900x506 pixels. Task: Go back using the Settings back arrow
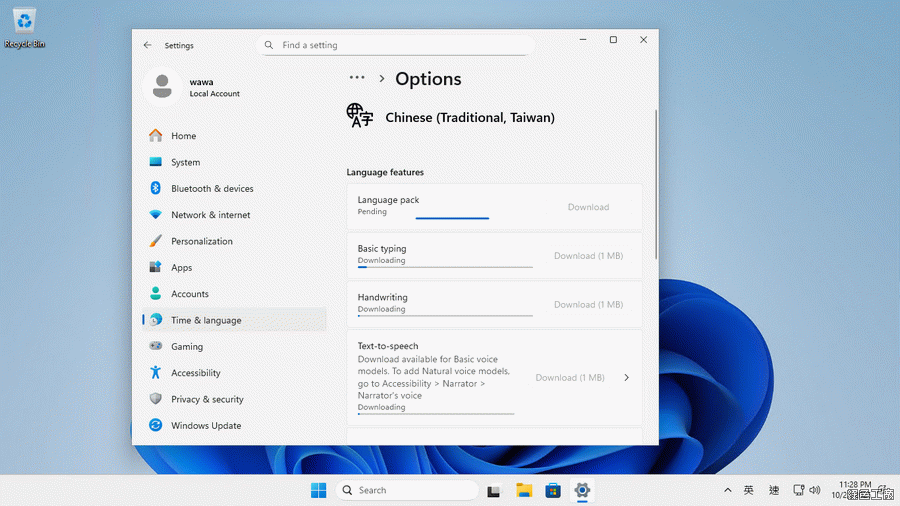click(148, 45)
